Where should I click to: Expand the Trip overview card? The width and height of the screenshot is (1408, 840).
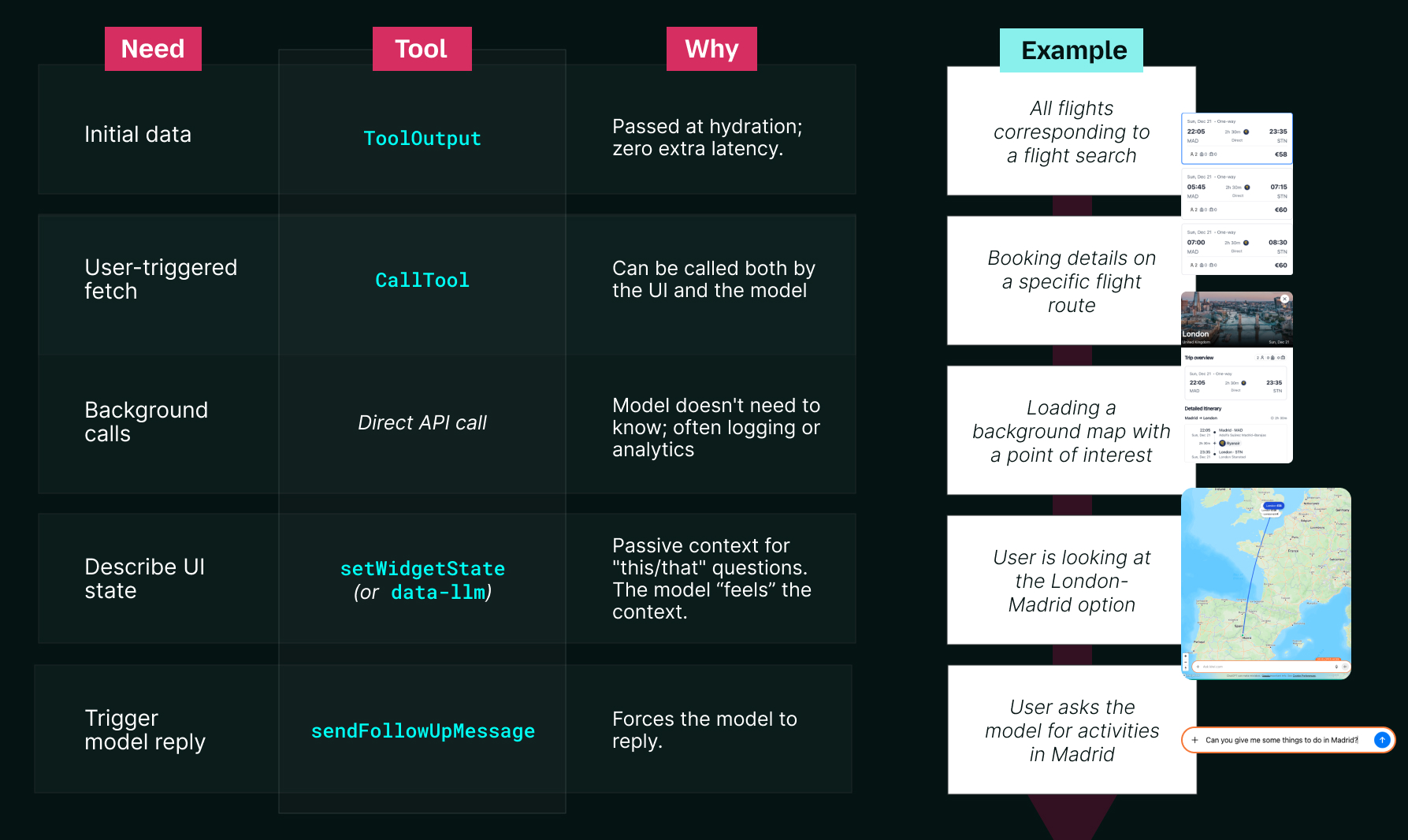pyautogui.click(x=1199, y=358)
